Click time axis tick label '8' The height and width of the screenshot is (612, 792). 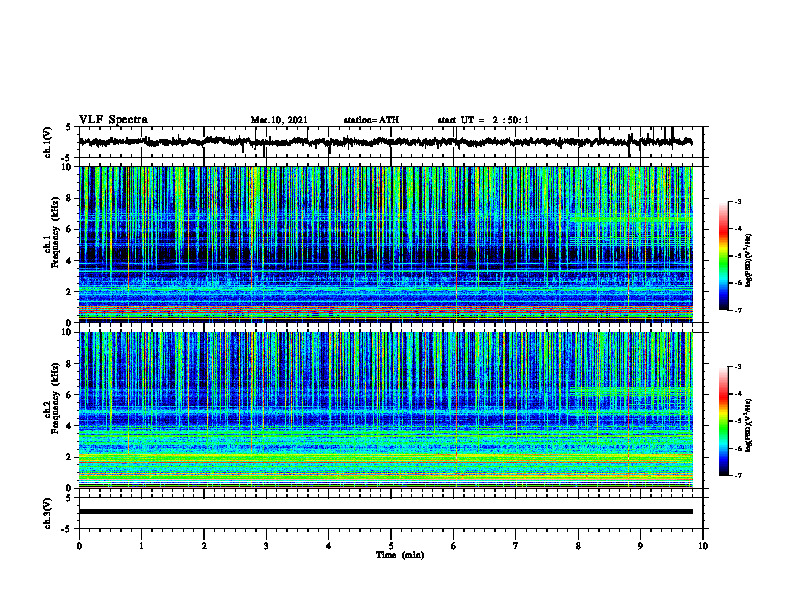click(578, 546)
